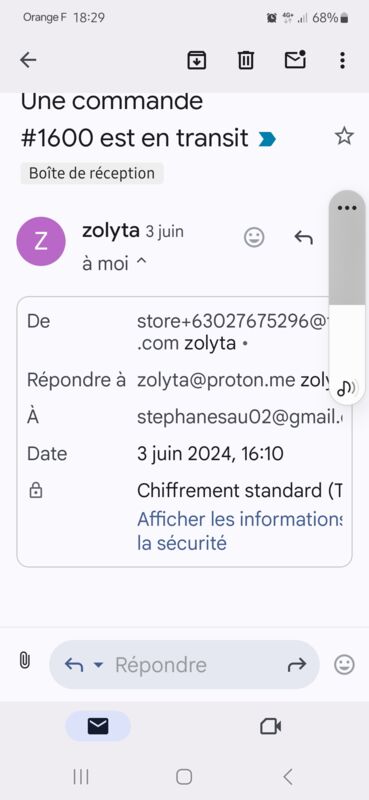Switch to the Meet video tab
This screenshot has width=369, height=800.
270,726
